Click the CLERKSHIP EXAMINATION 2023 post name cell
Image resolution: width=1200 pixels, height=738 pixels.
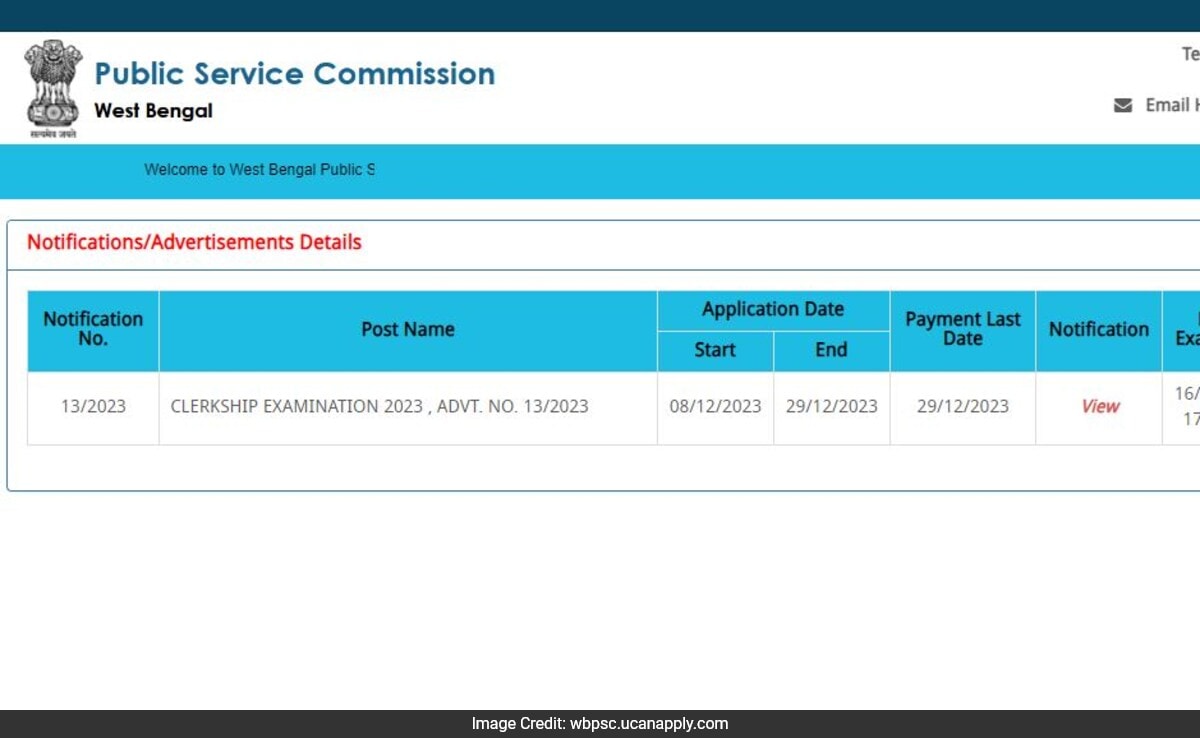coord(380,407)
